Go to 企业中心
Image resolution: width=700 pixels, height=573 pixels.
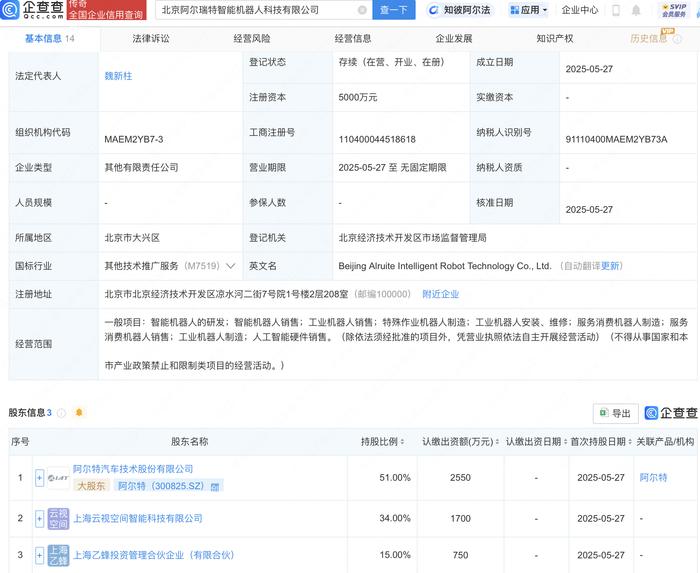pos(579,10)
